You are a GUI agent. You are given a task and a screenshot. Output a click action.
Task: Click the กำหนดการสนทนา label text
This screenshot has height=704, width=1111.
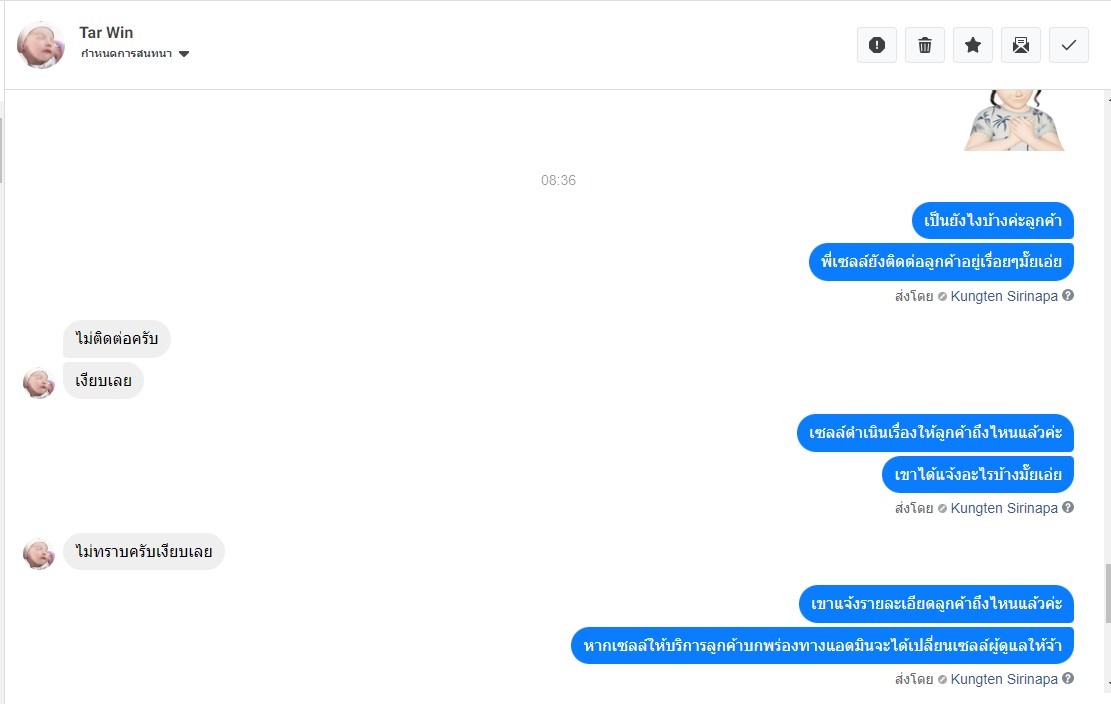[126, 54]
